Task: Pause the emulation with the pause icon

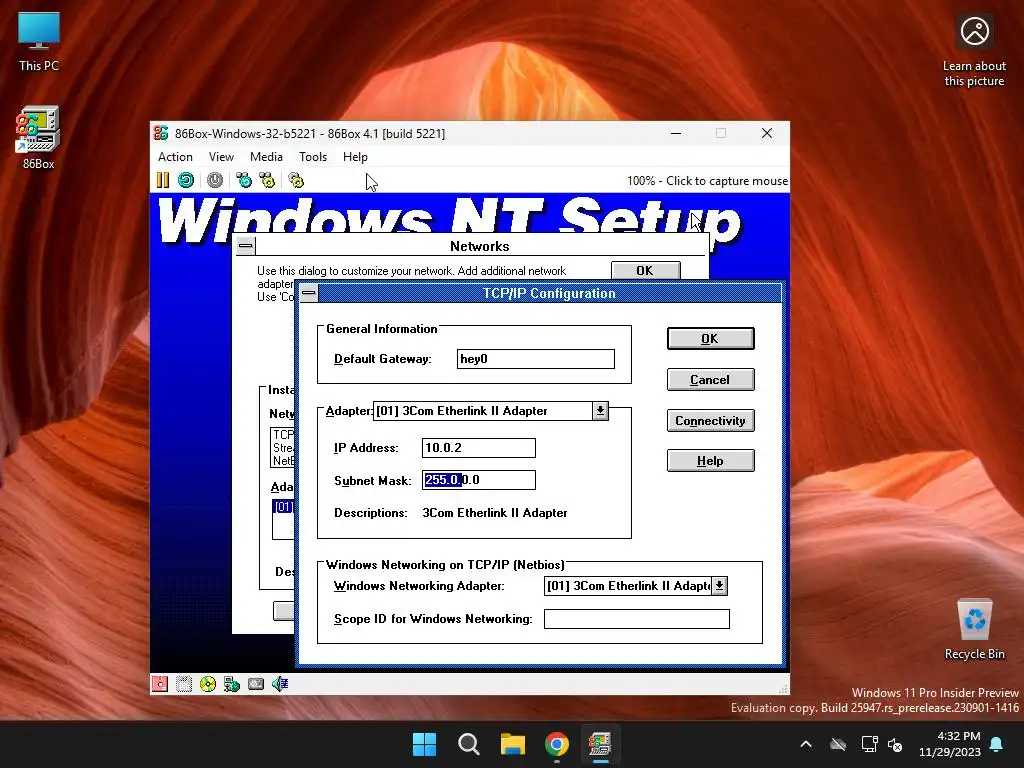Action: coord(163,180)
